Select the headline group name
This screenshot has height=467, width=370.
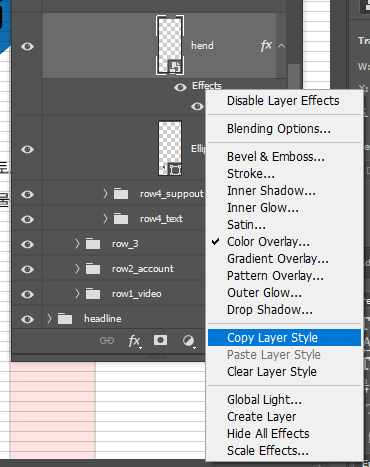(x=103, y=319)
